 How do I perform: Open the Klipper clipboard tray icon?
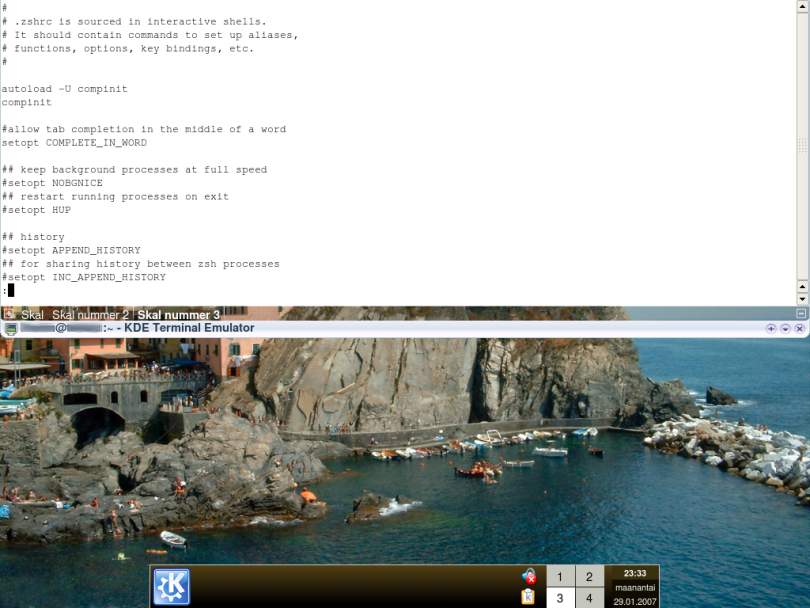(x=528, y=597)
